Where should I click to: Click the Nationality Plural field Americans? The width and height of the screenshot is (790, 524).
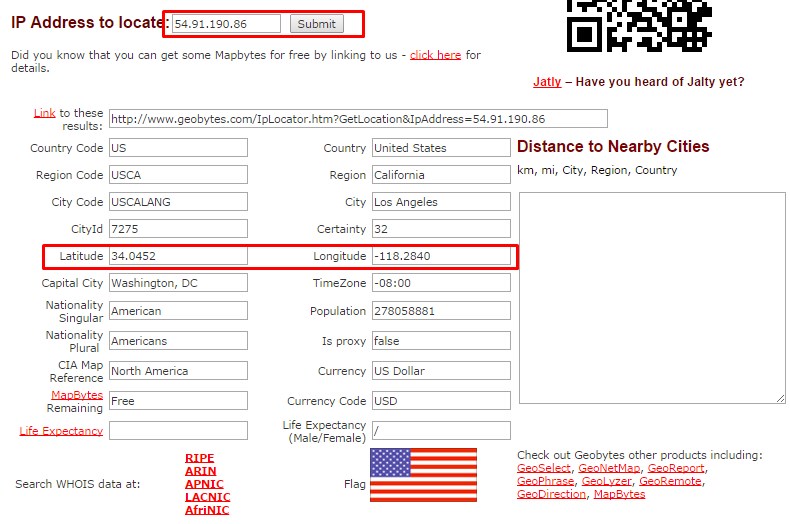coord(178,341)
